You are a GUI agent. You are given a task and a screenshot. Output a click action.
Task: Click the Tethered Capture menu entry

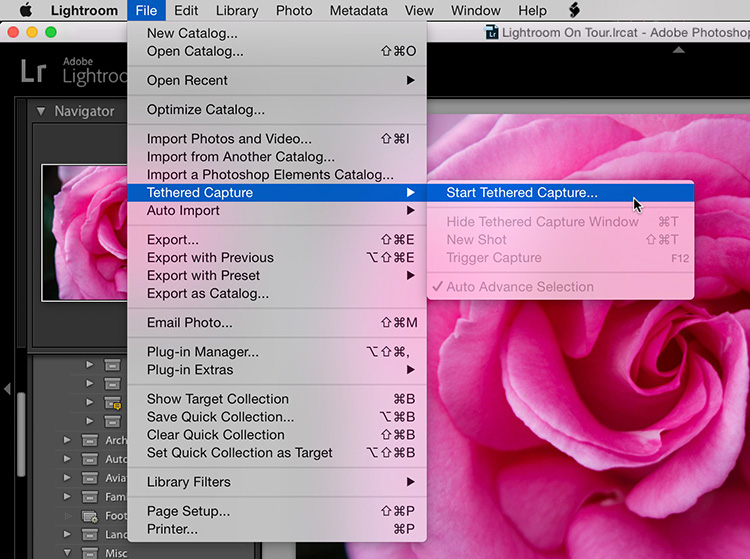pos(277,193)
